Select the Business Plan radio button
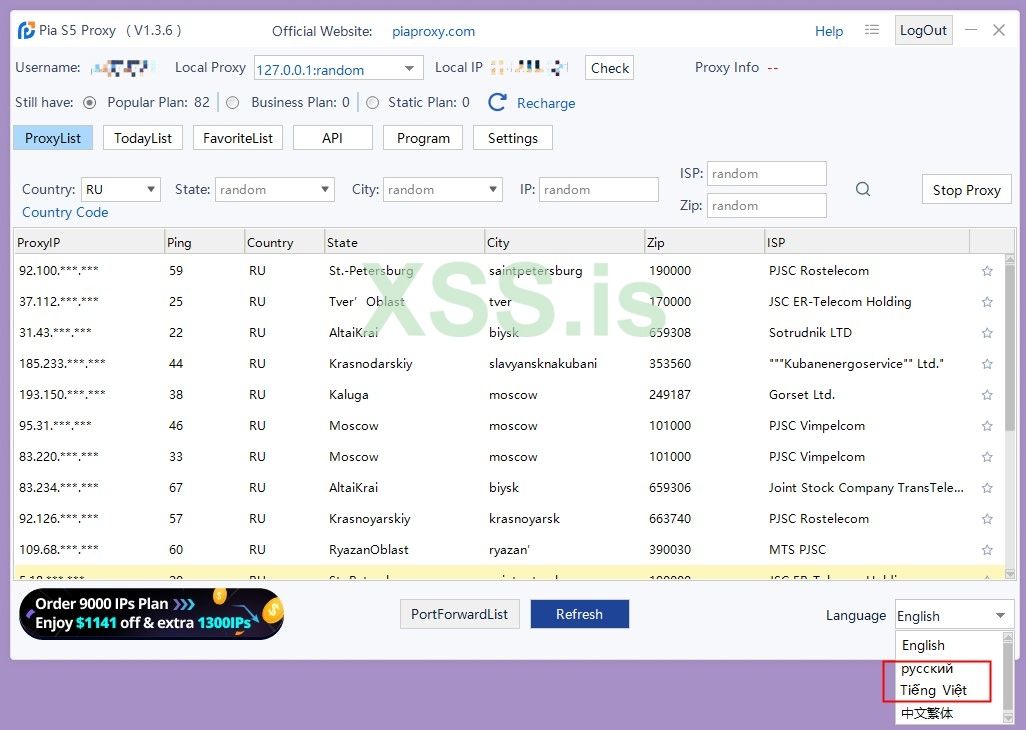 pos(233,102)
